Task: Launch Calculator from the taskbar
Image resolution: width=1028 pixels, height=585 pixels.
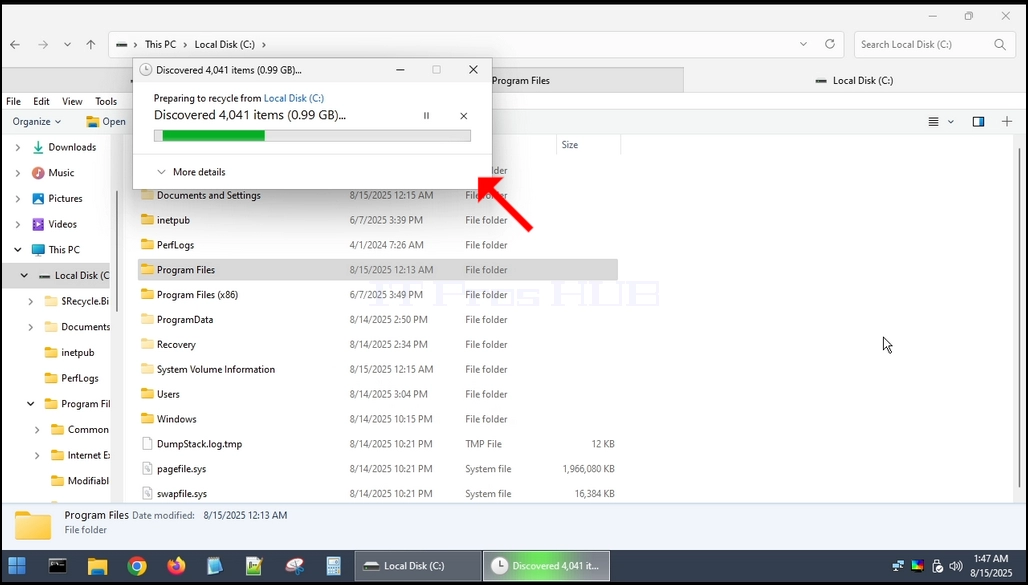Action: pyautogui.click(x=334, y=565)
